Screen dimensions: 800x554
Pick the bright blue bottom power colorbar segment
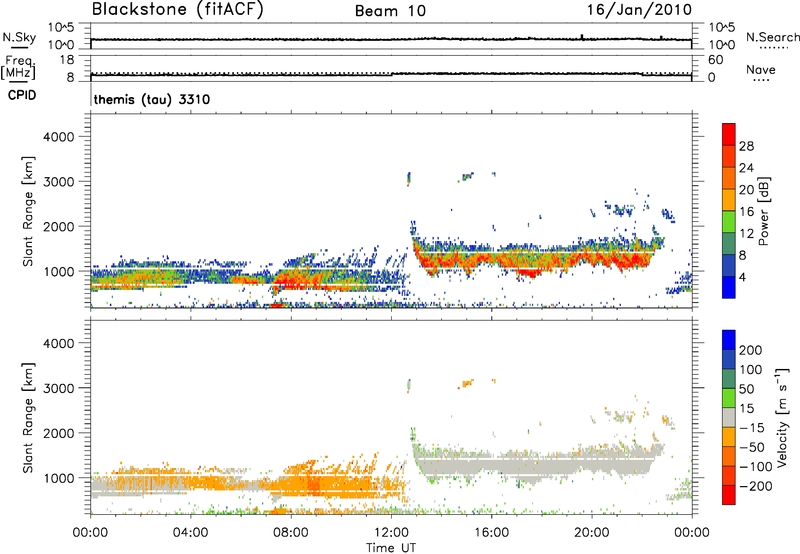[729, 287]
